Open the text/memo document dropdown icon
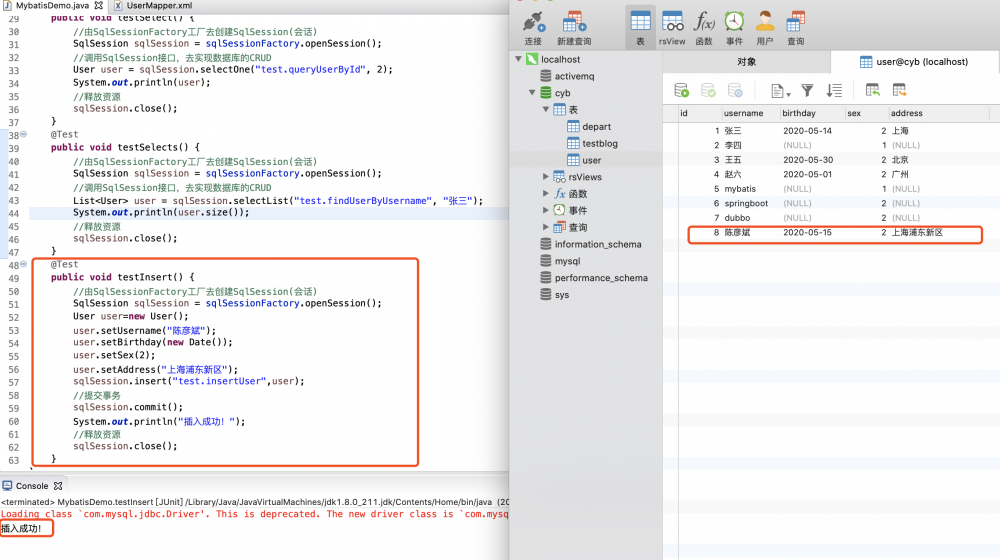The height and width of the screenshot is (560, 1000). tap(780, 91)
